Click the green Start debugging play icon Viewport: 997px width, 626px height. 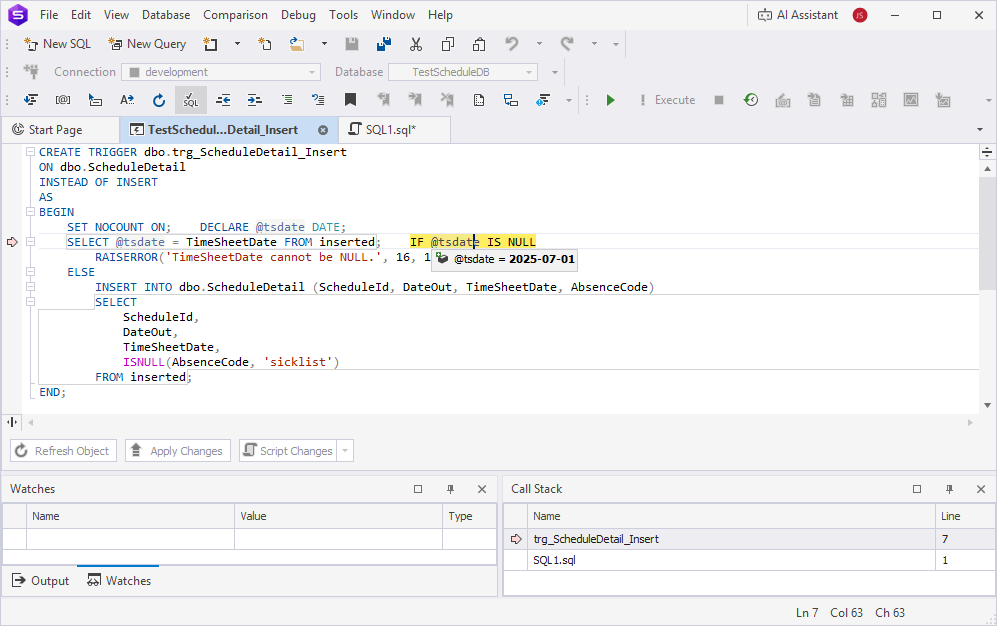[x=610, y=100]
